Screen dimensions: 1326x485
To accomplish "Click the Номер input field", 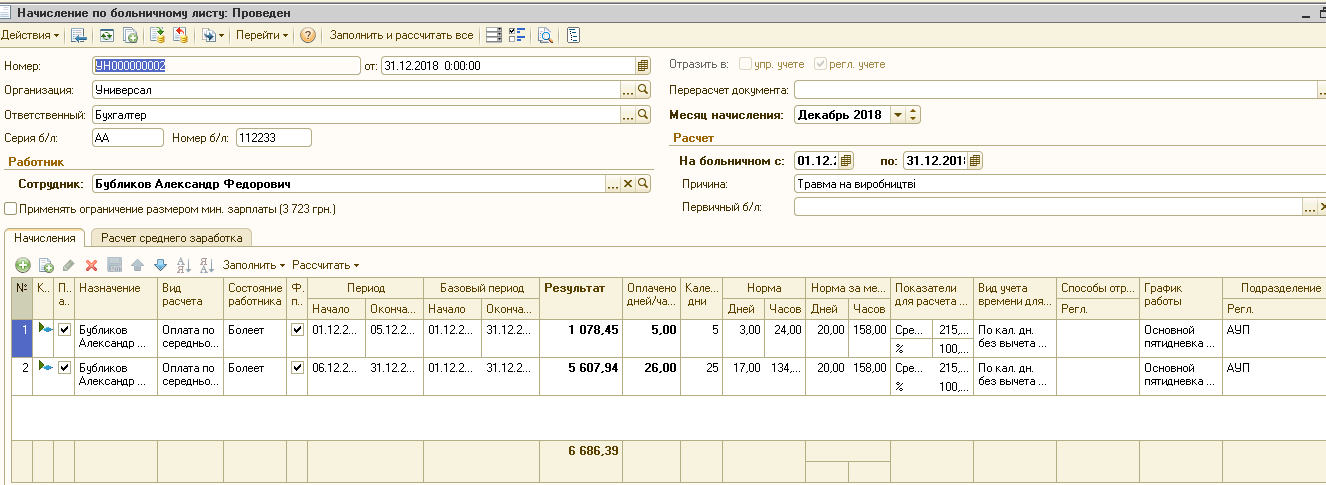I will pyautogui.click(x=225, y=65).
